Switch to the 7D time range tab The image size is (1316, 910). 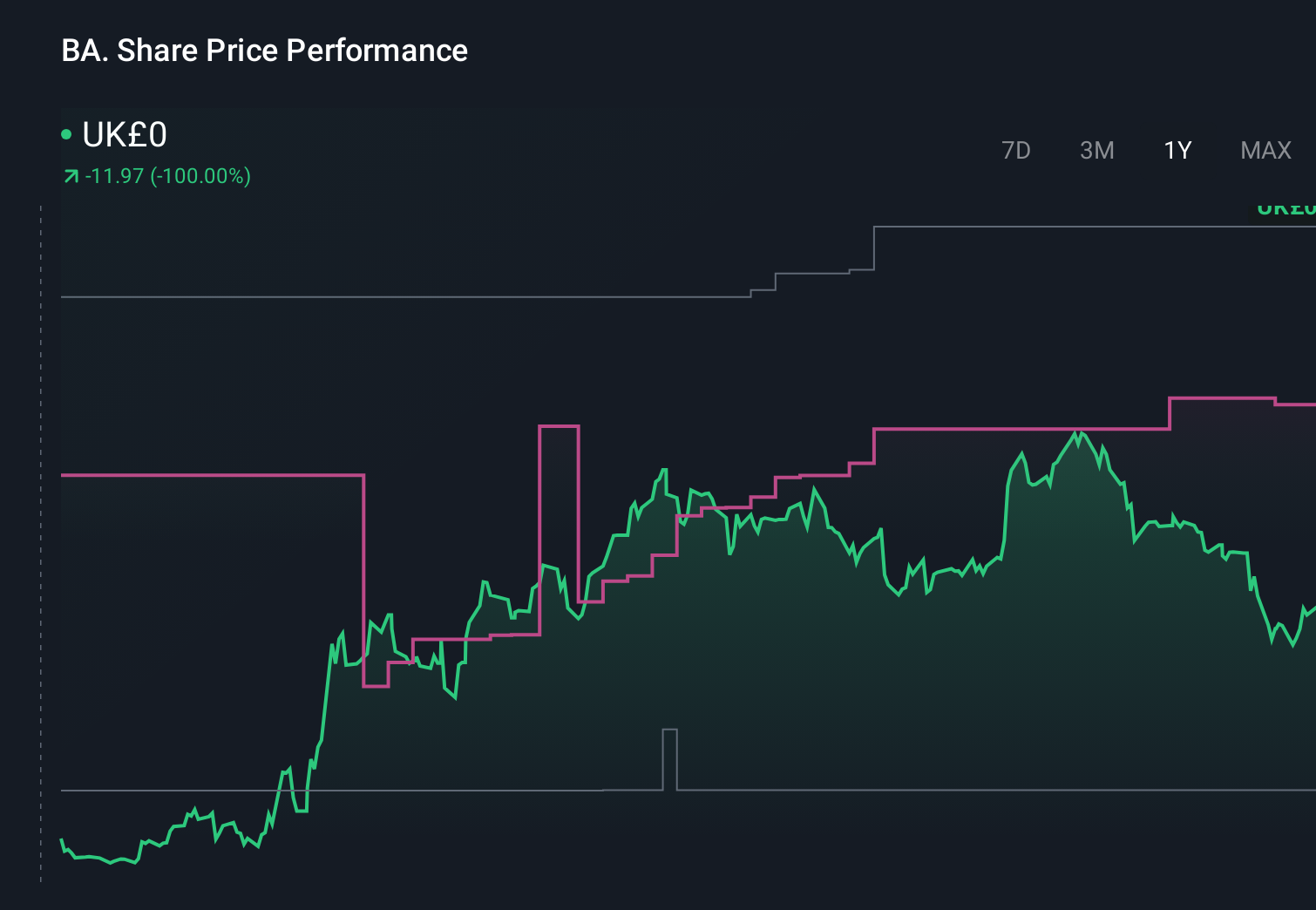[x=1016, y=150]
